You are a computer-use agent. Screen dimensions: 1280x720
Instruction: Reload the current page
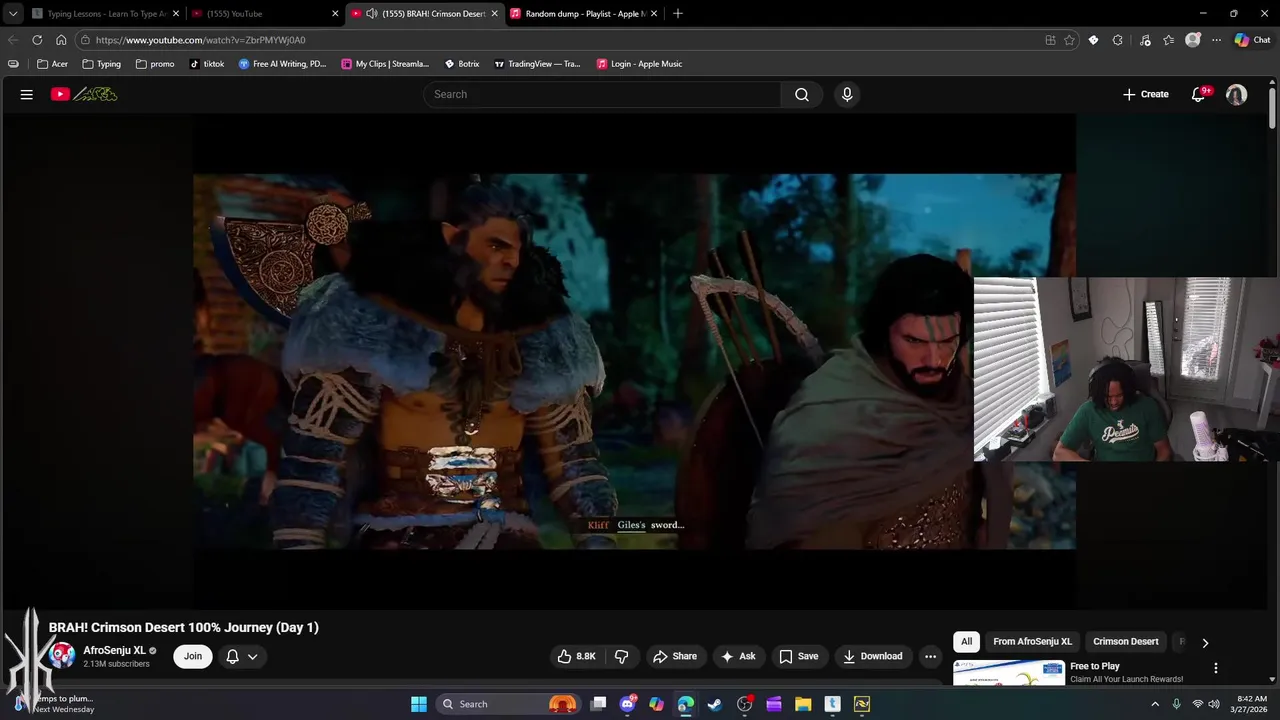(37, 40)
